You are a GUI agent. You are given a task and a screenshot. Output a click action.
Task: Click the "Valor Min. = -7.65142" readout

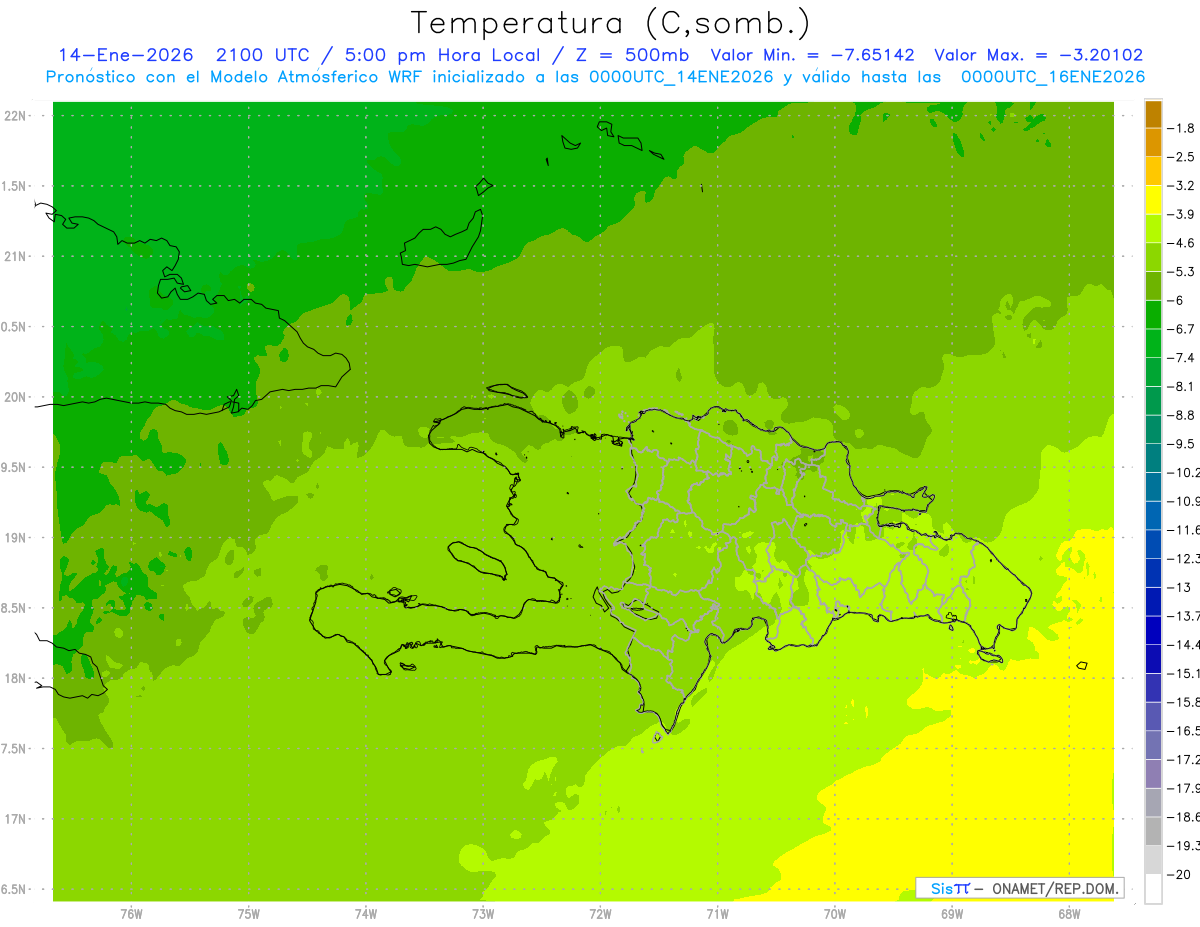tap(815, 55)
